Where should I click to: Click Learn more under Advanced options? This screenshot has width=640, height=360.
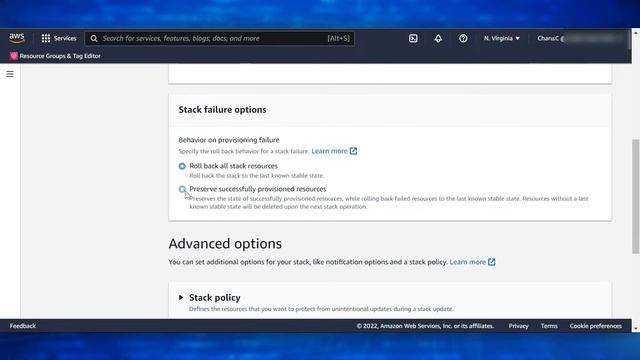pyautogui.click(x=467, y=262)
